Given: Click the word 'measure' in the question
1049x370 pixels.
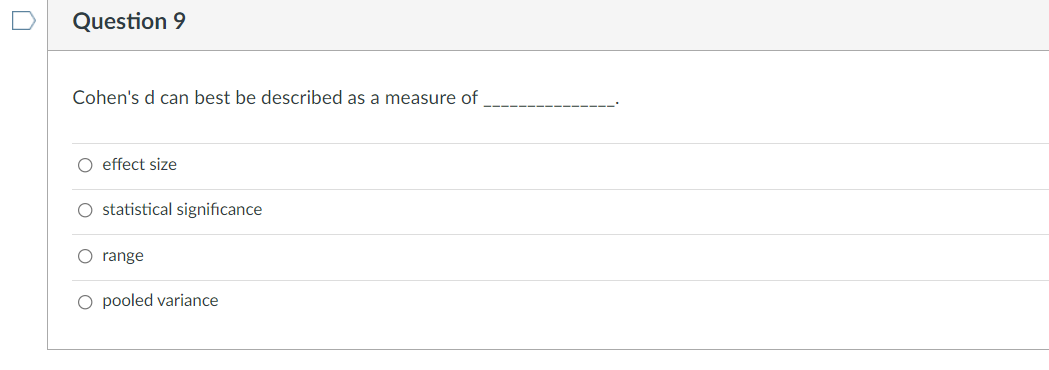Looking at the screenshot, I should [420, 98].
